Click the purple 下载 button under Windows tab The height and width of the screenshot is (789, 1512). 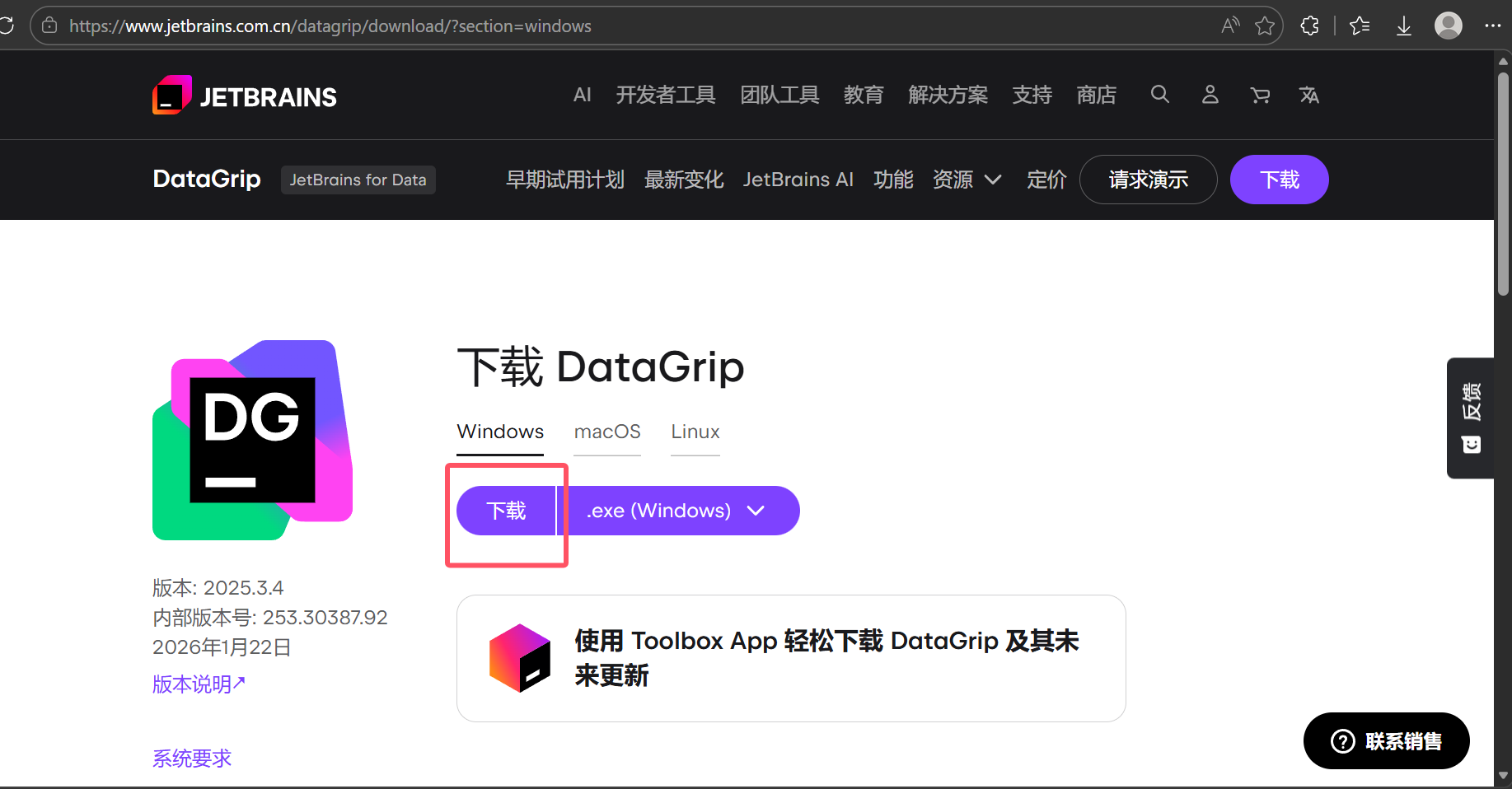[506, 511]
